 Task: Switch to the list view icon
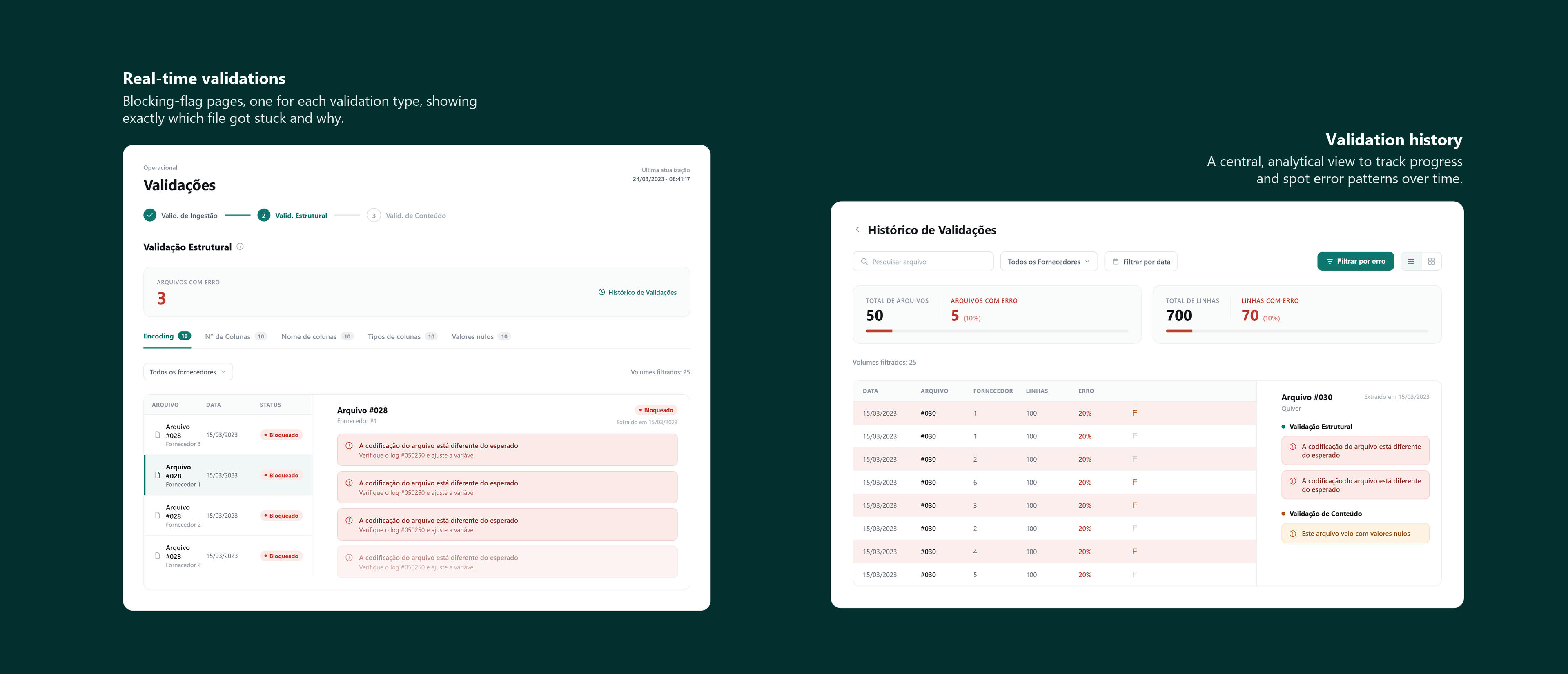(1410, 262)
